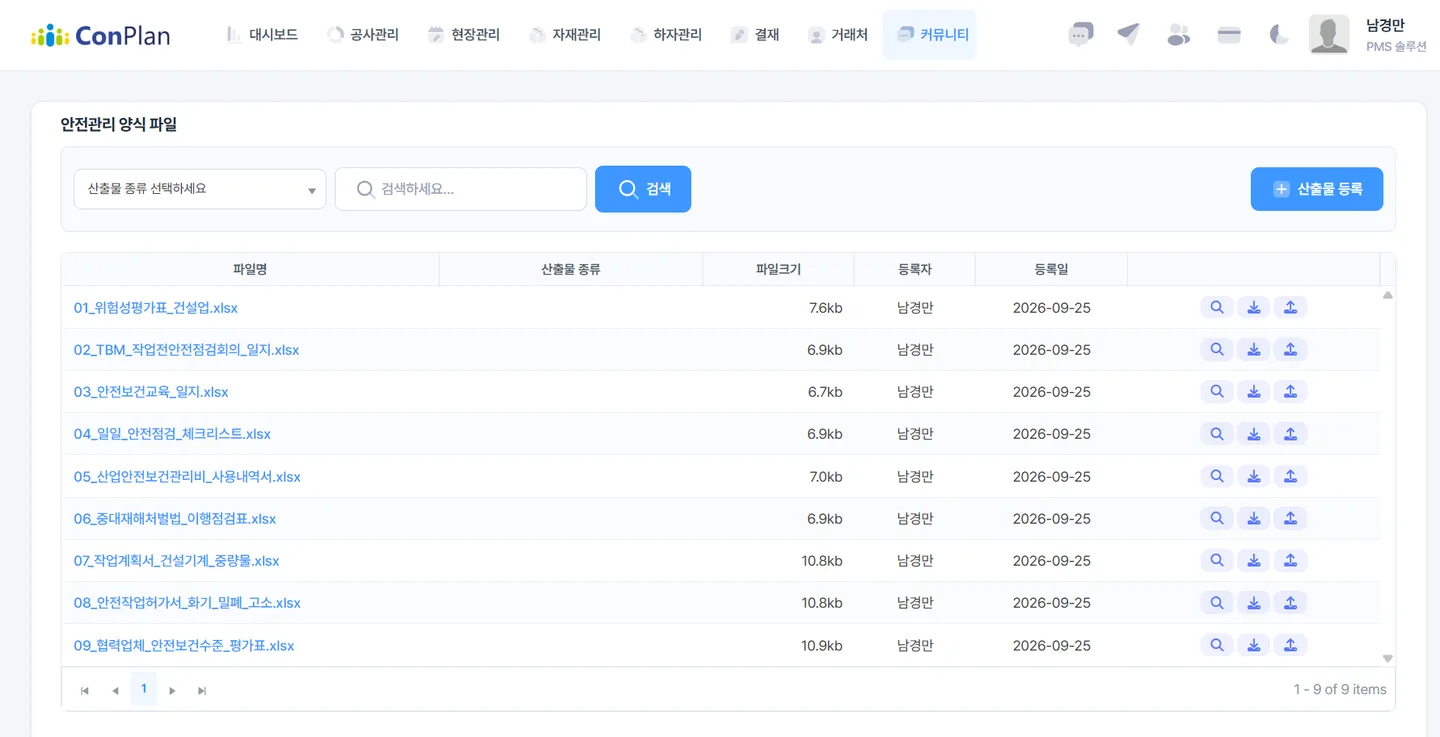Open the users group icon

click(x=1179, y=34)
